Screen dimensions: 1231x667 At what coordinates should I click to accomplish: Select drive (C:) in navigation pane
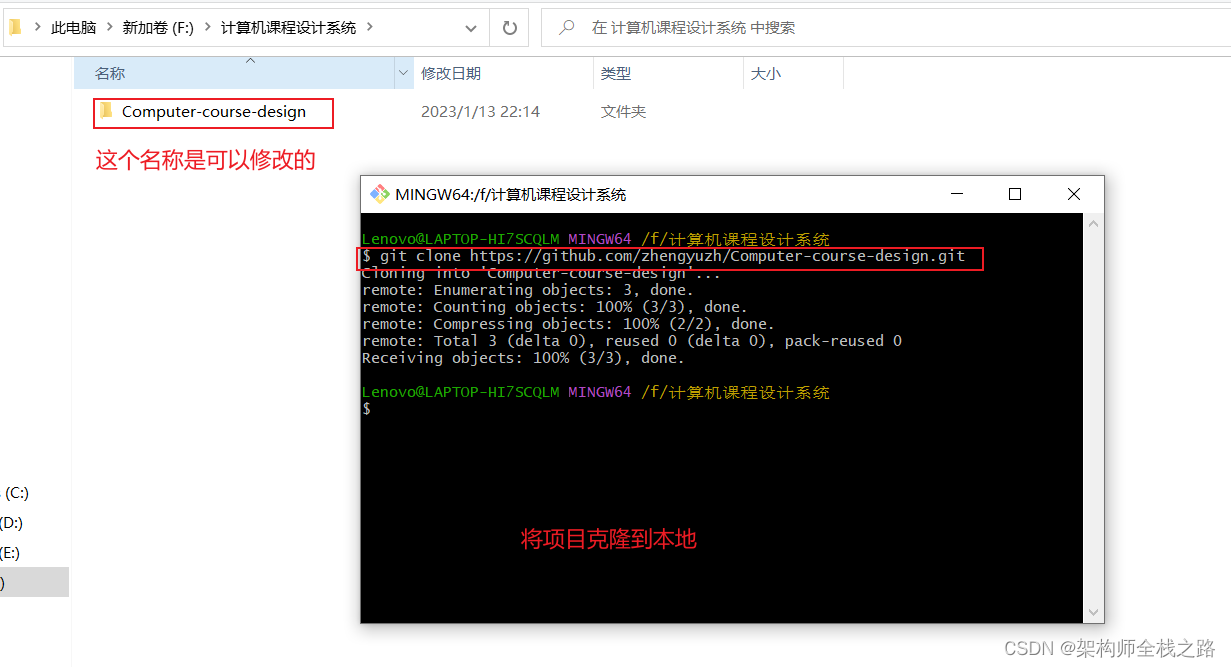(x=17, y=493)
